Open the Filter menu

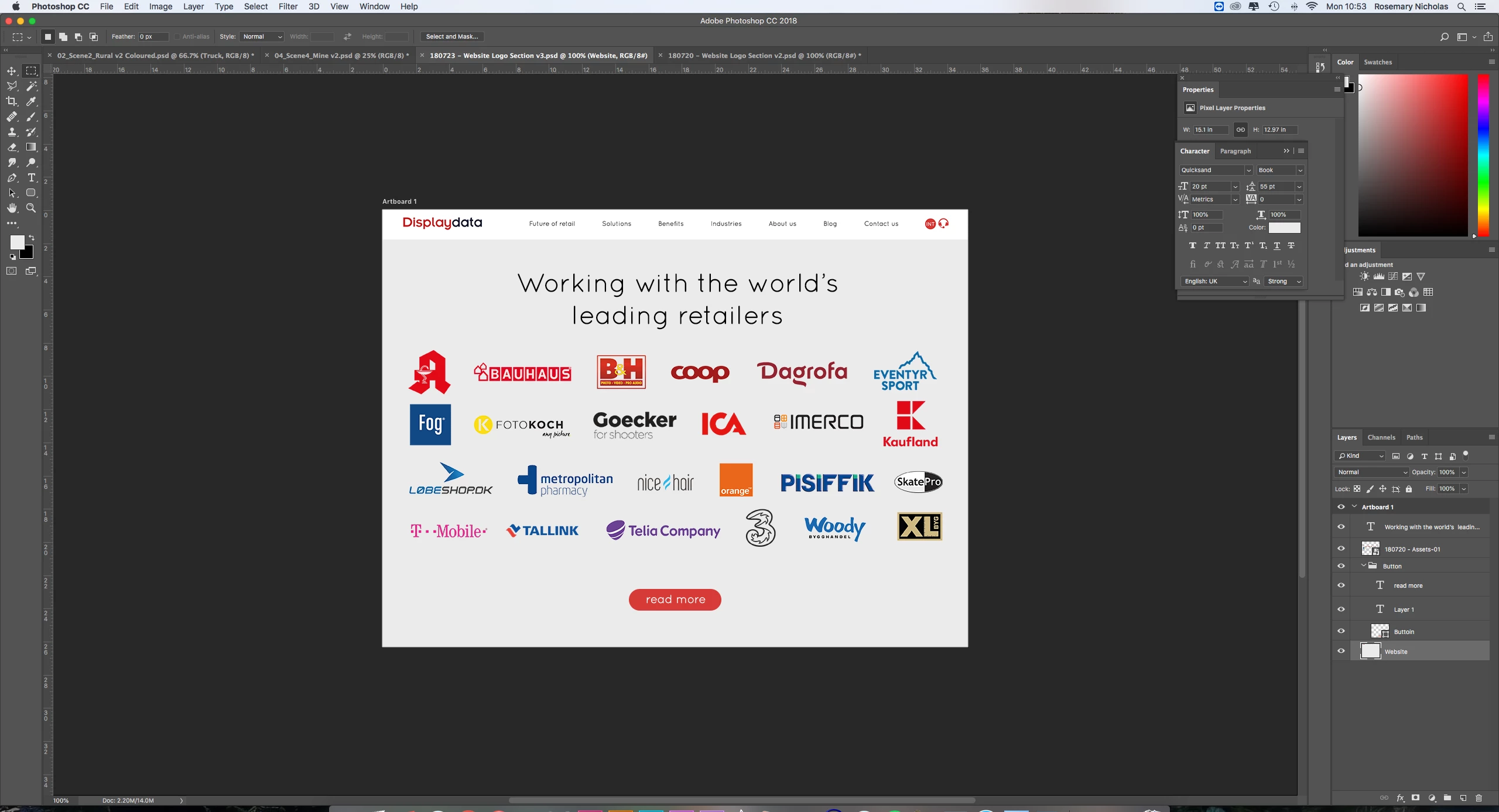pyautogui.click(x=288, y=6)
